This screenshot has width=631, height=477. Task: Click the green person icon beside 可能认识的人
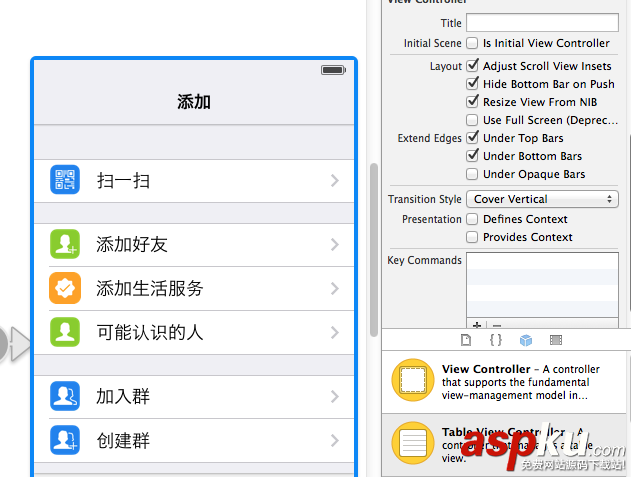[65, 332]
